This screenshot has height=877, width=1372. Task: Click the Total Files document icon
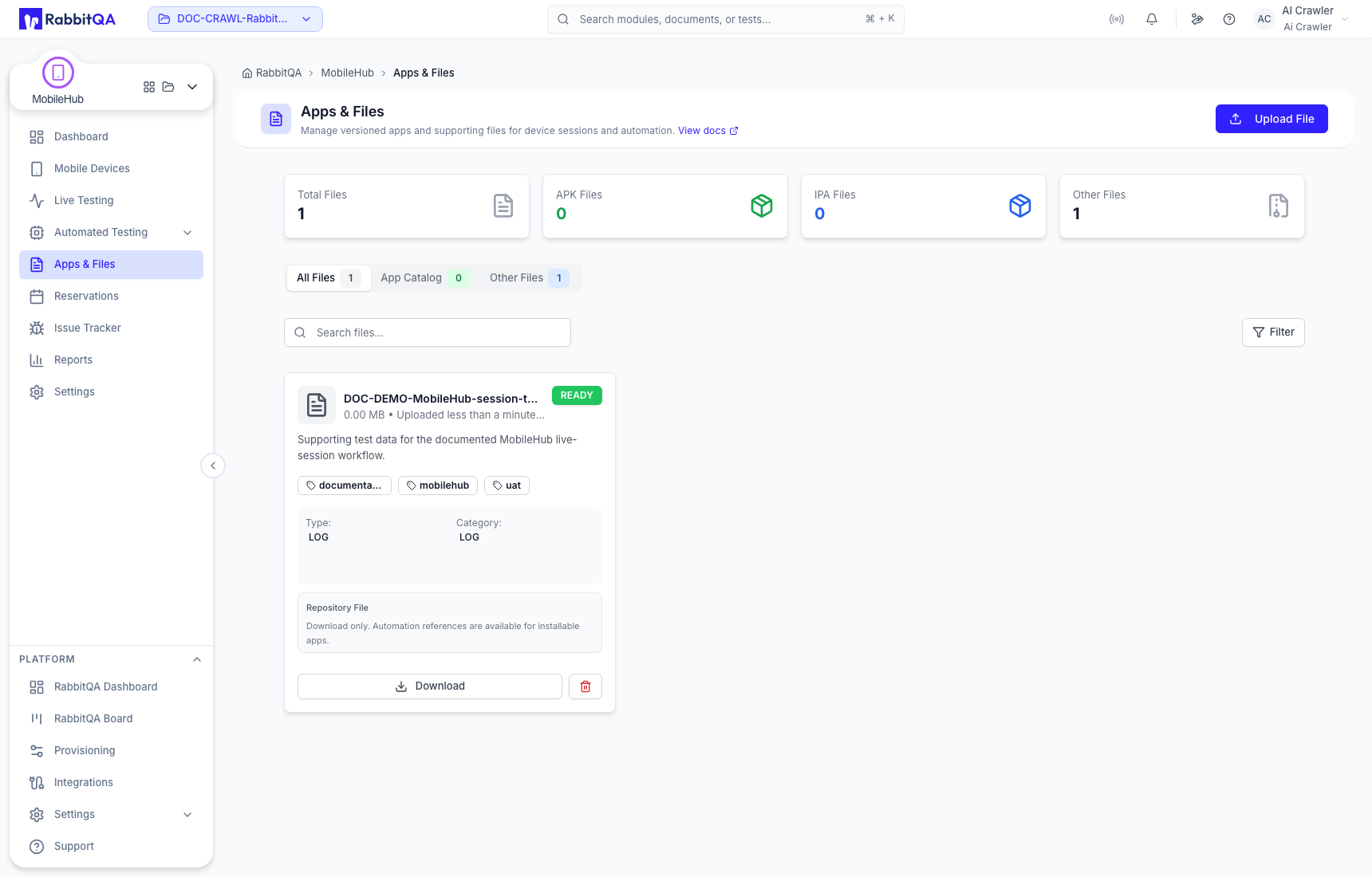[503, 206]
